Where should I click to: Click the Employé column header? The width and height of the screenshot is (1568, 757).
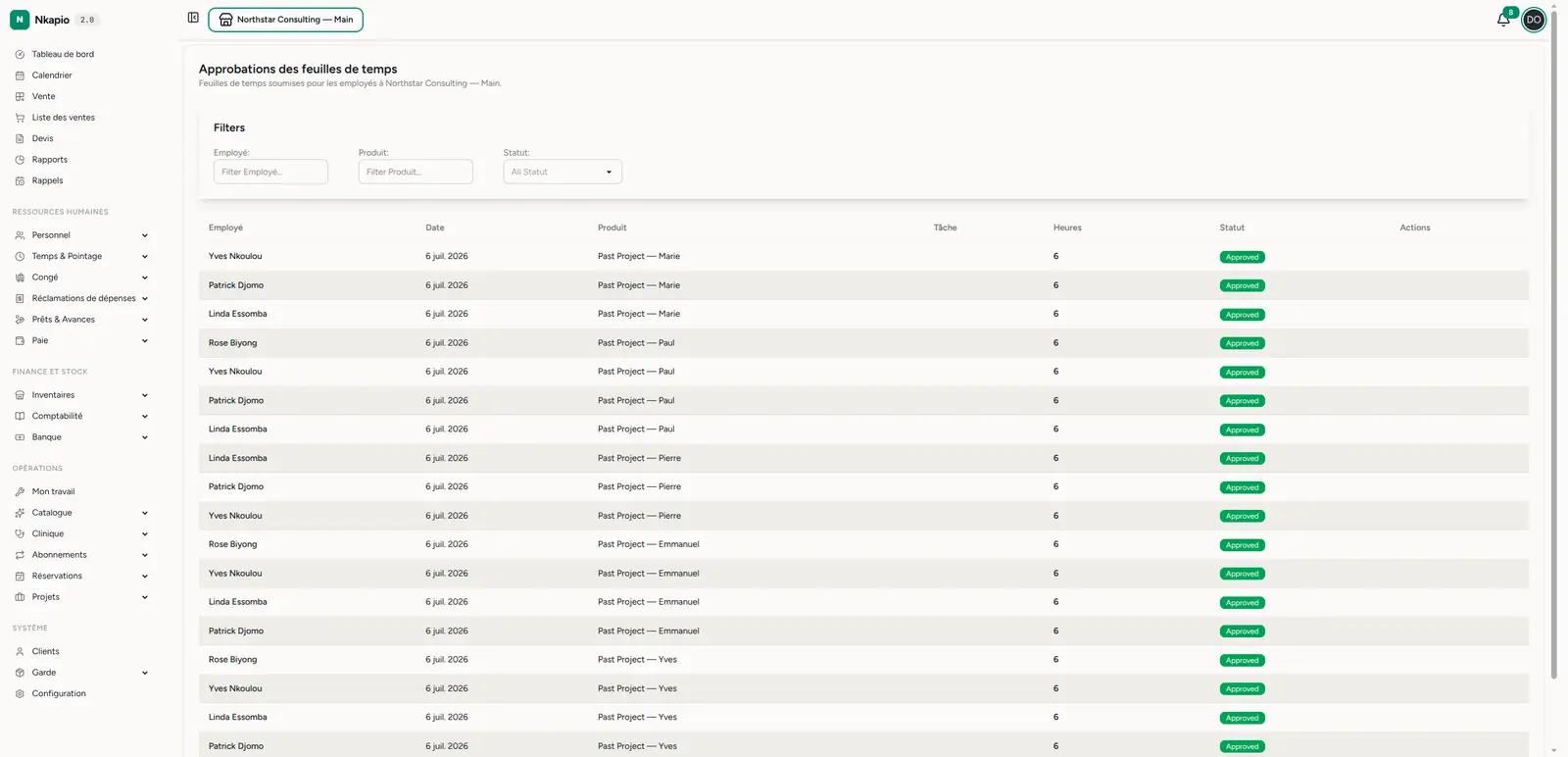pyautogui.click(x=225, y=227)
